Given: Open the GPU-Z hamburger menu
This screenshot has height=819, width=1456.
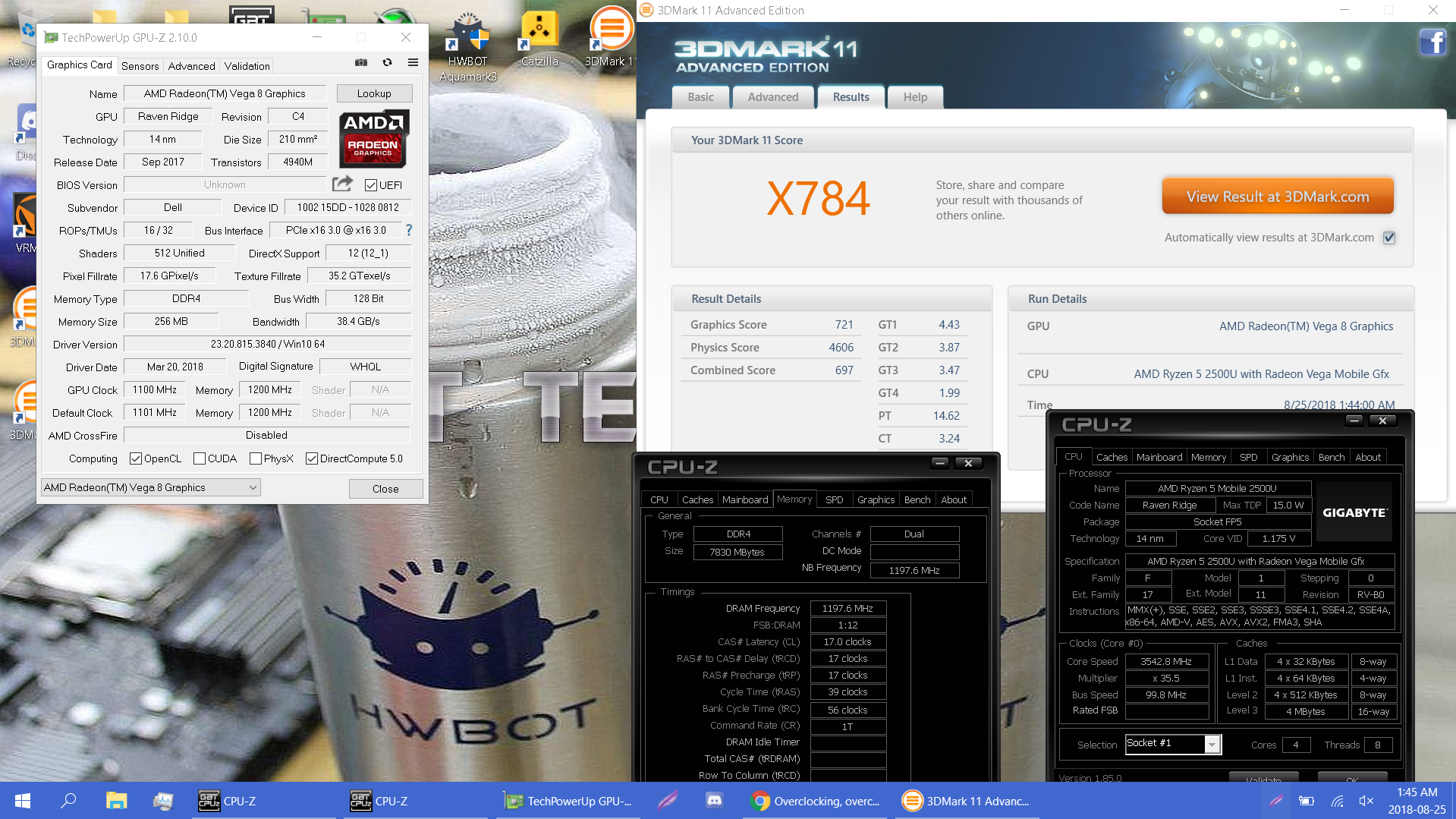Looking at the screenshot, I should coord(413,63).
